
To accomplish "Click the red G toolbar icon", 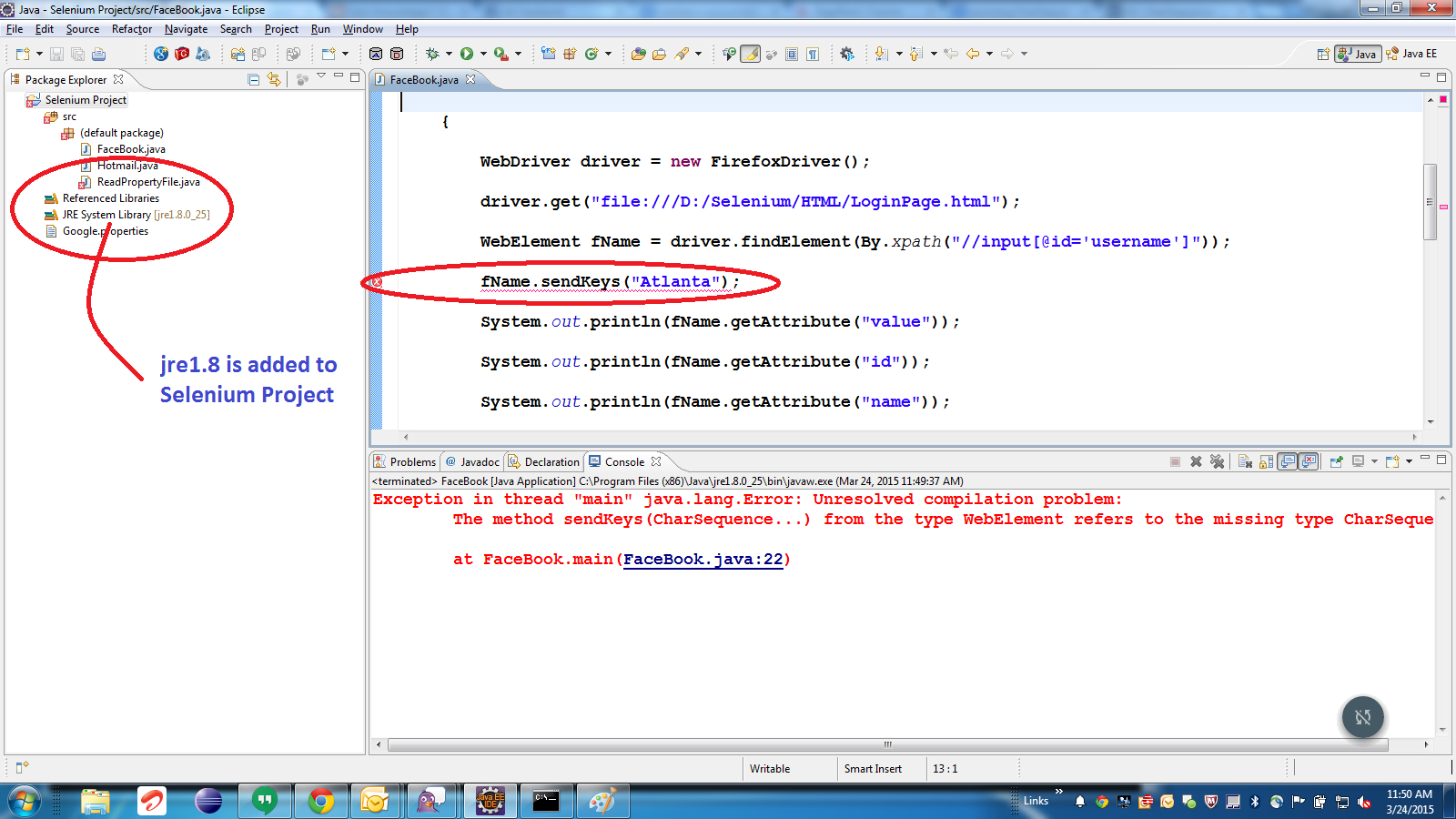I will [x=182, y=54].
